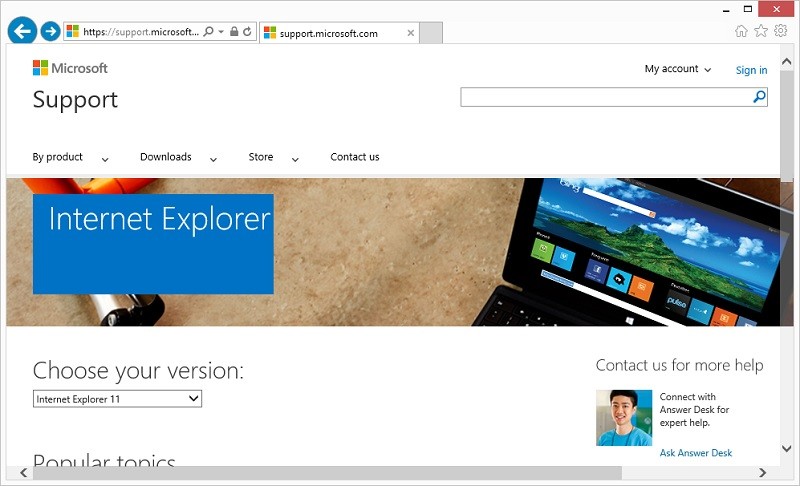The image size is (800, 486).
Task: Open the Store menu
Action: (x=261, y=157)
